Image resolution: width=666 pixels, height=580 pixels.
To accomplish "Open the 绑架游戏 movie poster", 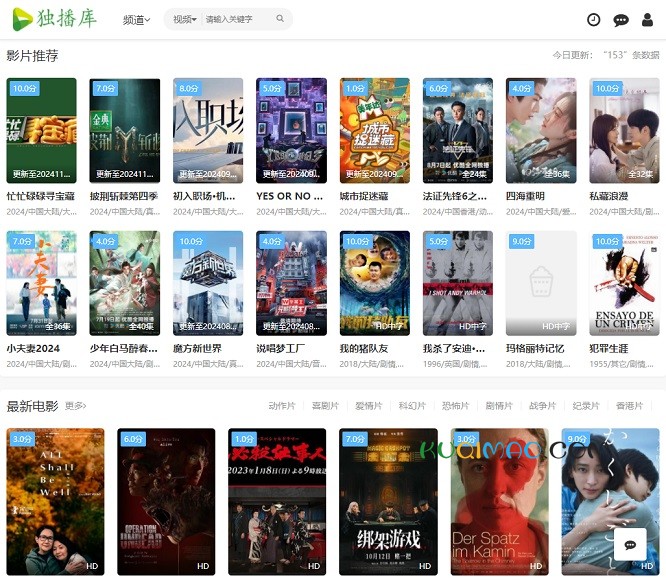I will (x=388, y=501).
